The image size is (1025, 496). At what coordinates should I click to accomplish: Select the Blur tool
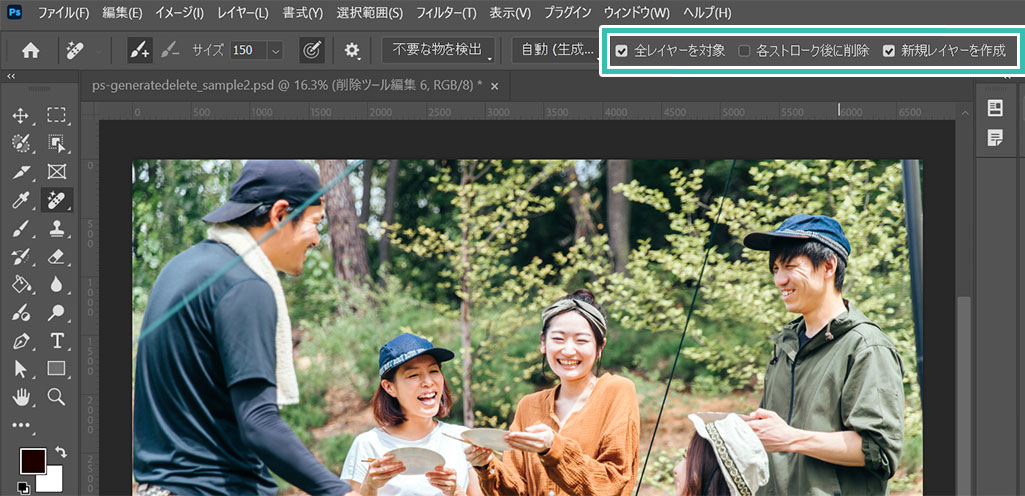[x=56, y=284]
